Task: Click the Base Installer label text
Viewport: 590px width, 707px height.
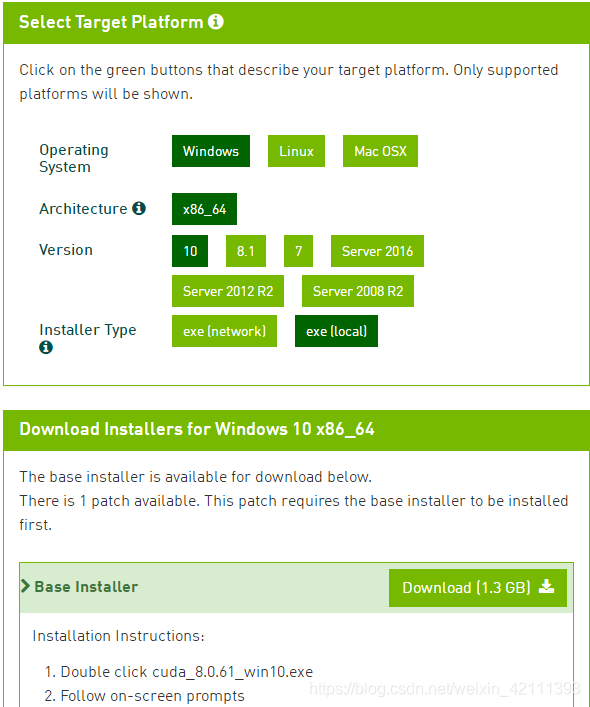Action: click(86, 587)
